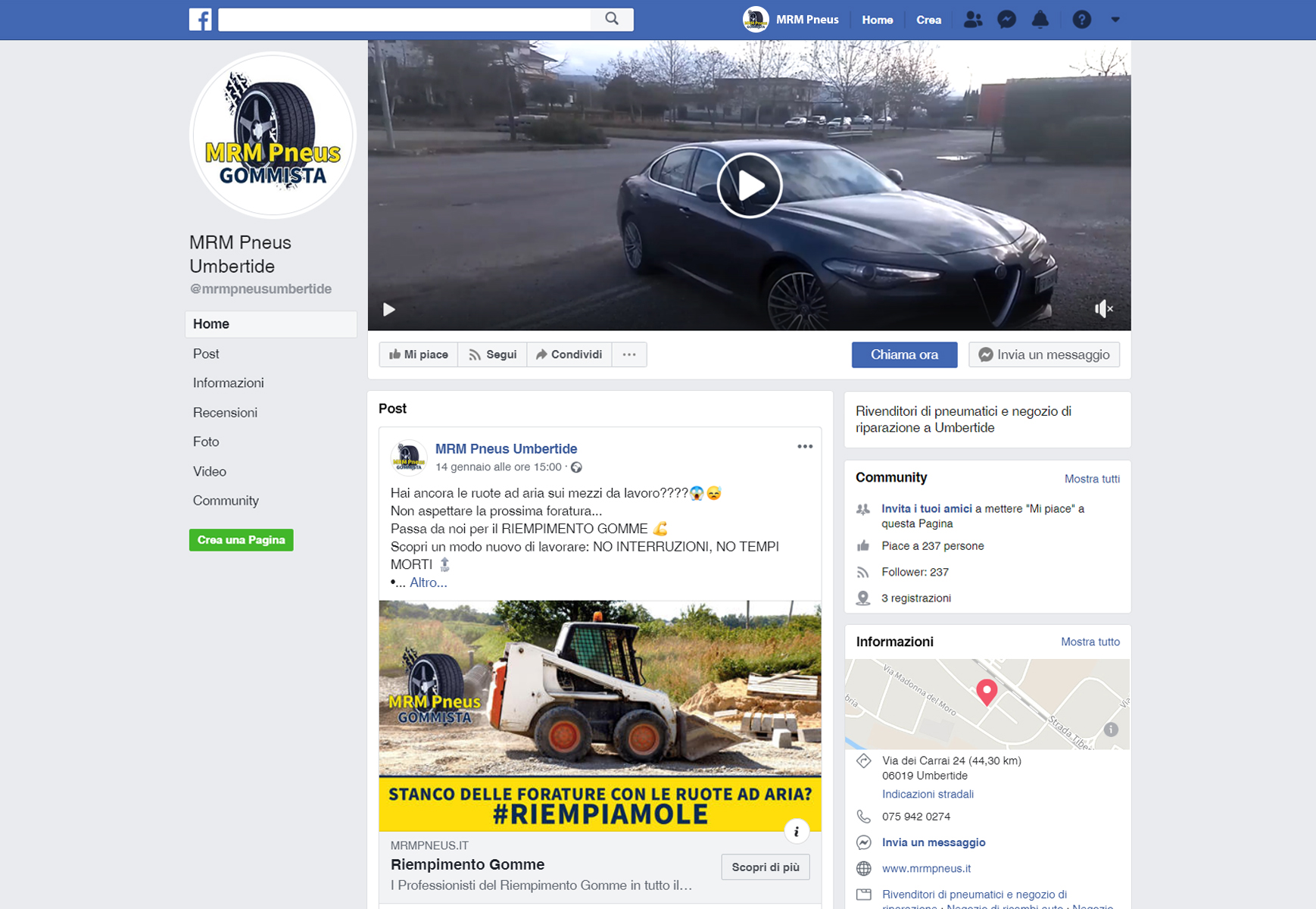The image size is (1316, 909).
Task: Open the three-dots page options button
Action: 629,355
